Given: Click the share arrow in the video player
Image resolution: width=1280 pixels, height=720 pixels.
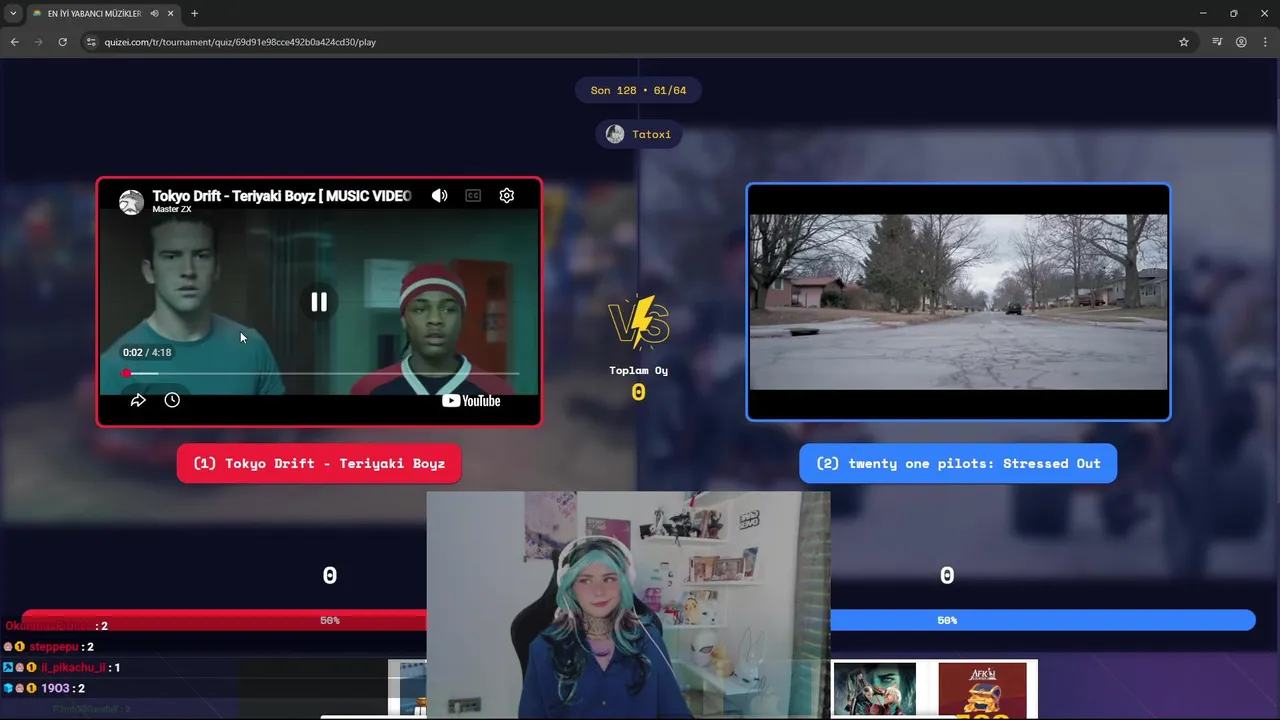Looking at the screenshot, I should (138, 400).
